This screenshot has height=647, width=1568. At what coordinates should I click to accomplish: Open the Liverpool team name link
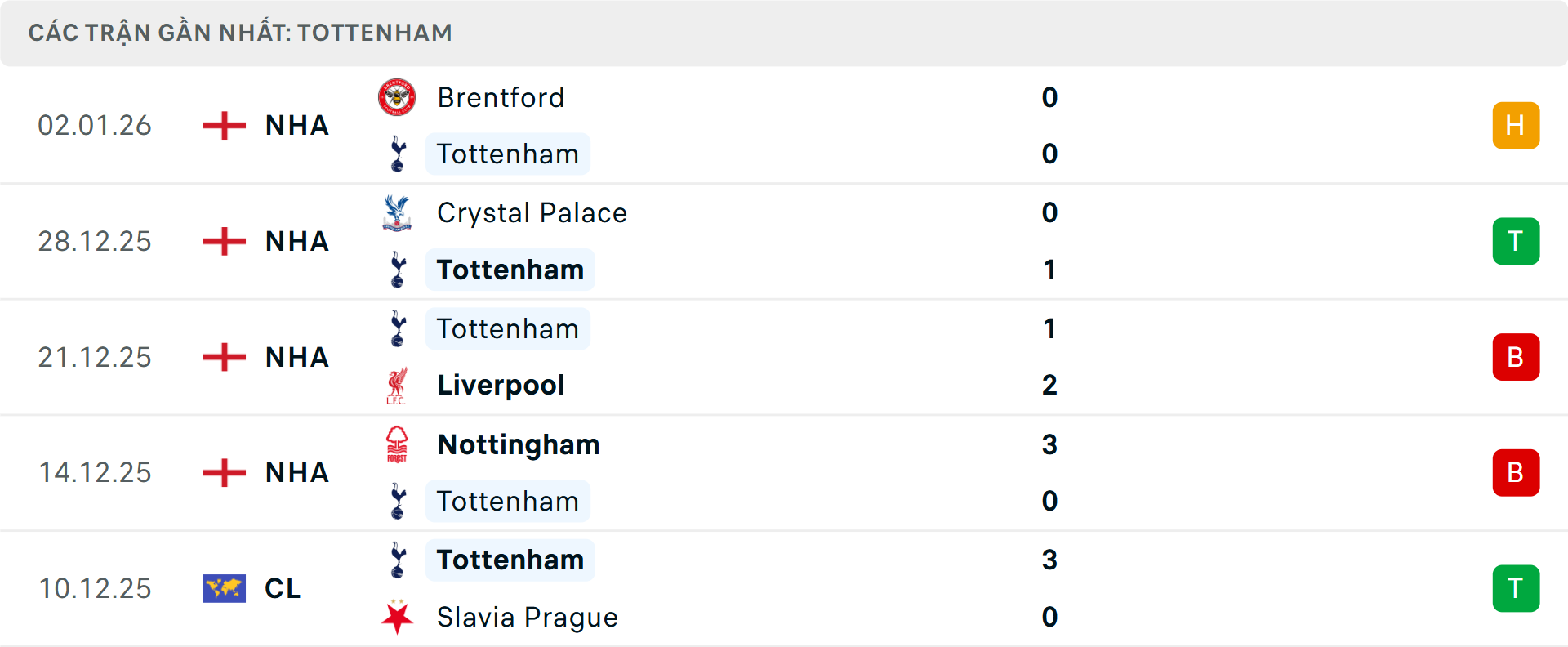[501, 385]
